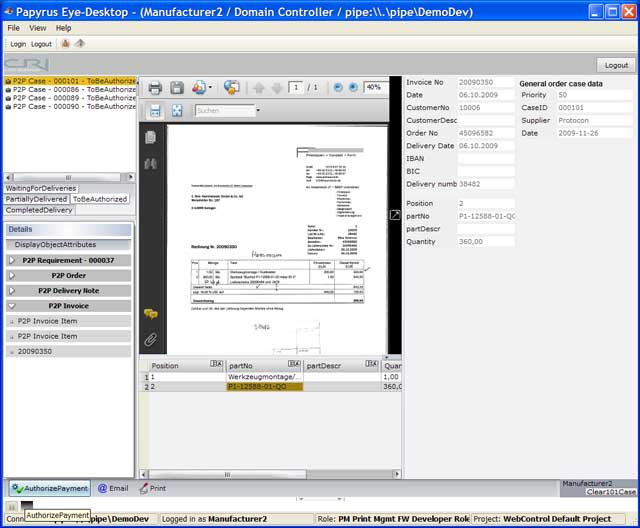Open the share icon's dropdown arrow
The width and height of the screenshot is (640, 528).
[210, 87]
